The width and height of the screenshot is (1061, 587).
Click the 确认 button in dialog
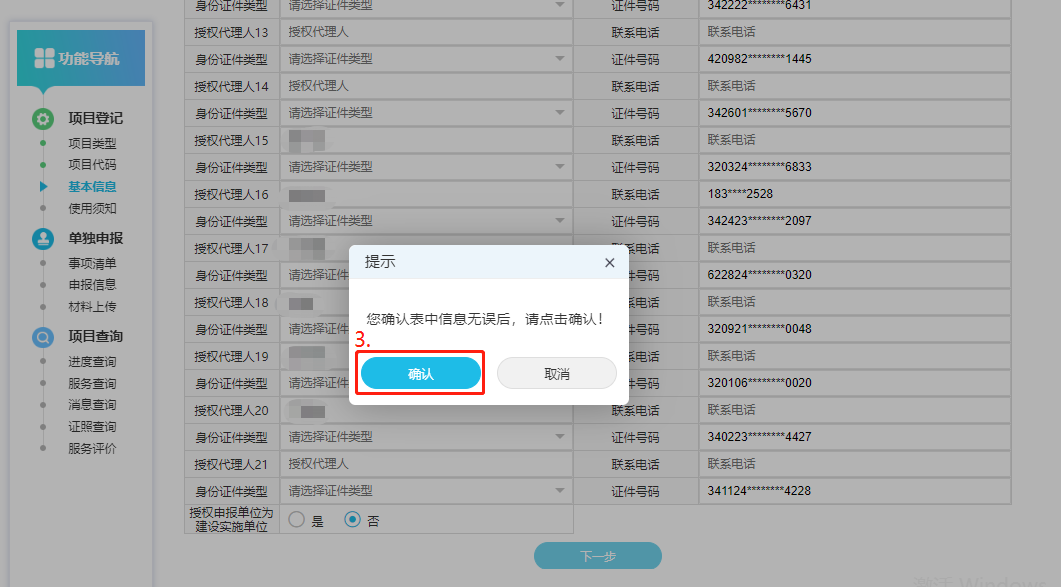point(421,374)
